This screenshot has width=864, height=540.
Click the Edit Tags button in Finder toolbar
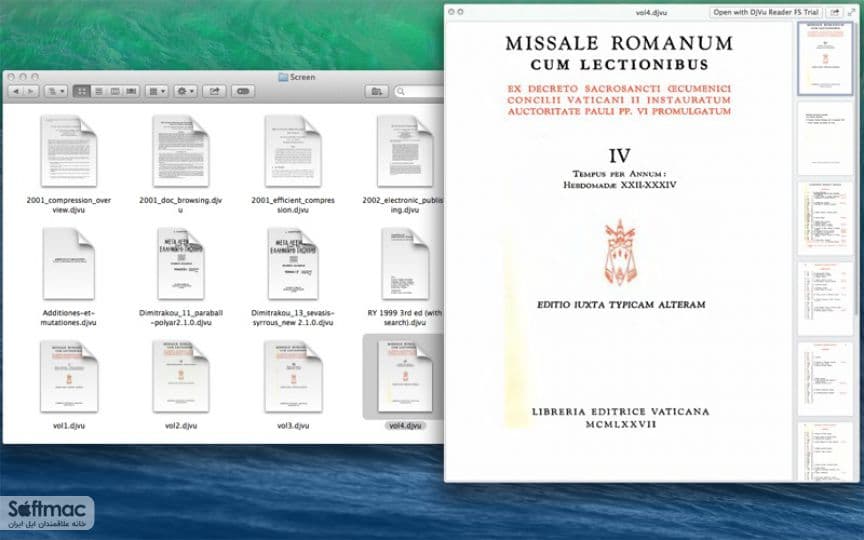click(x=243, y=91)
